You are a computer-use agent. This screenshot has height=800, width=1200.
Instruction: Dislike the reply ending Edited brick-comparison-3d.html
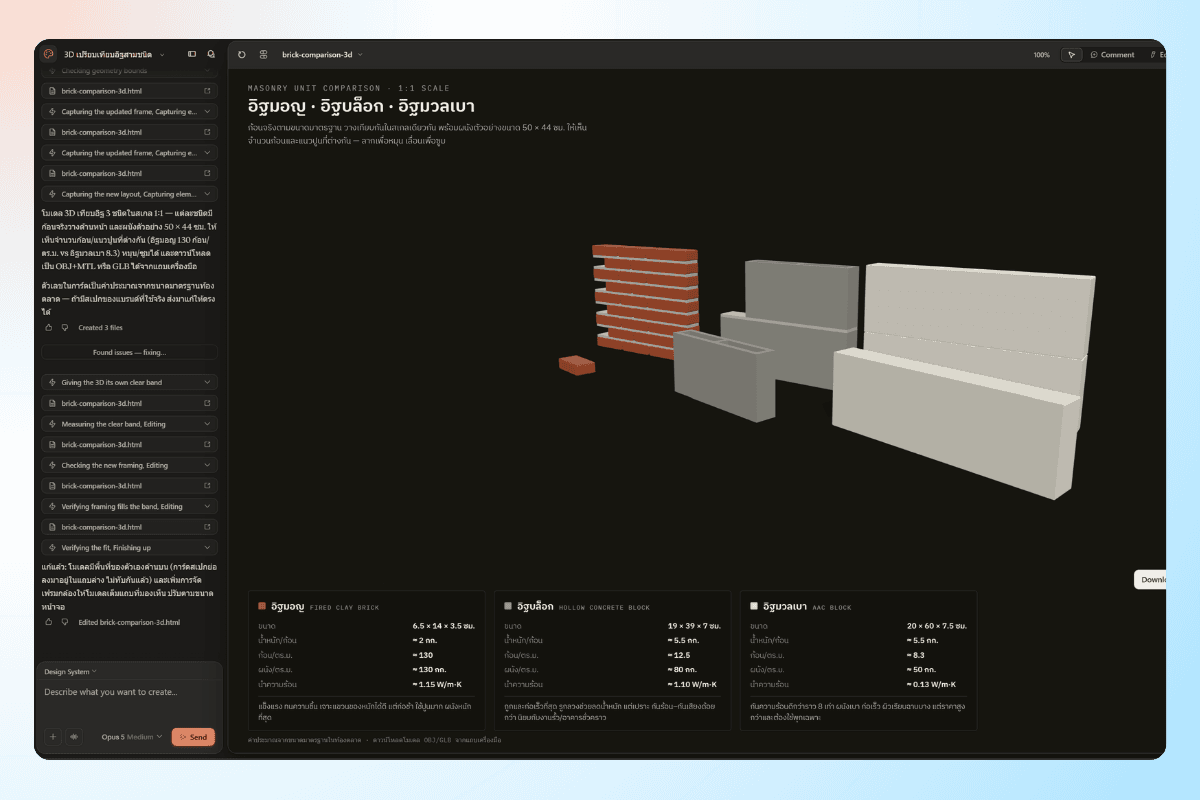click(x=65, y=622)
